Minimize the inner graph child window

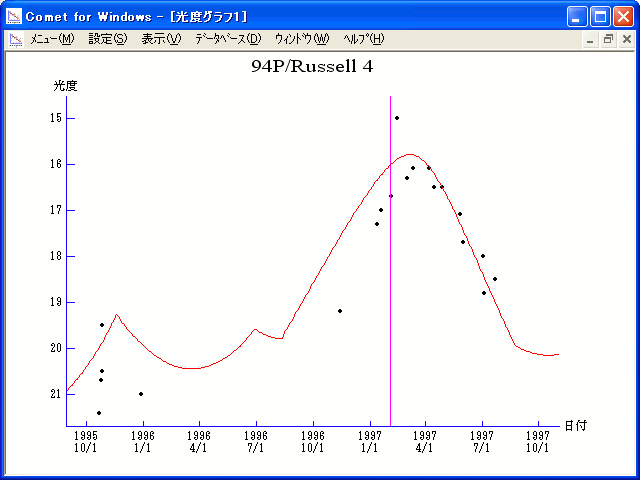(590, 40)
